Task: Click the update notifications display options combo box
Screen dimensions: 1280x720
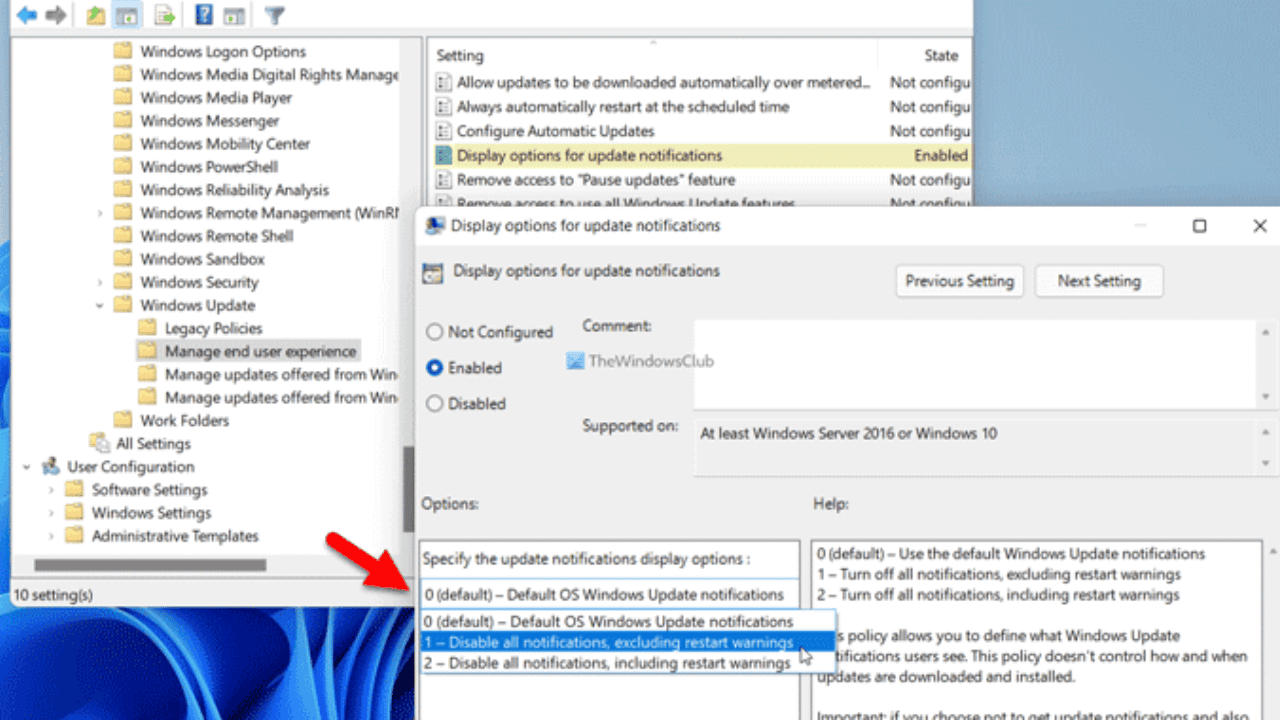Action: click(x=609, y=594)
